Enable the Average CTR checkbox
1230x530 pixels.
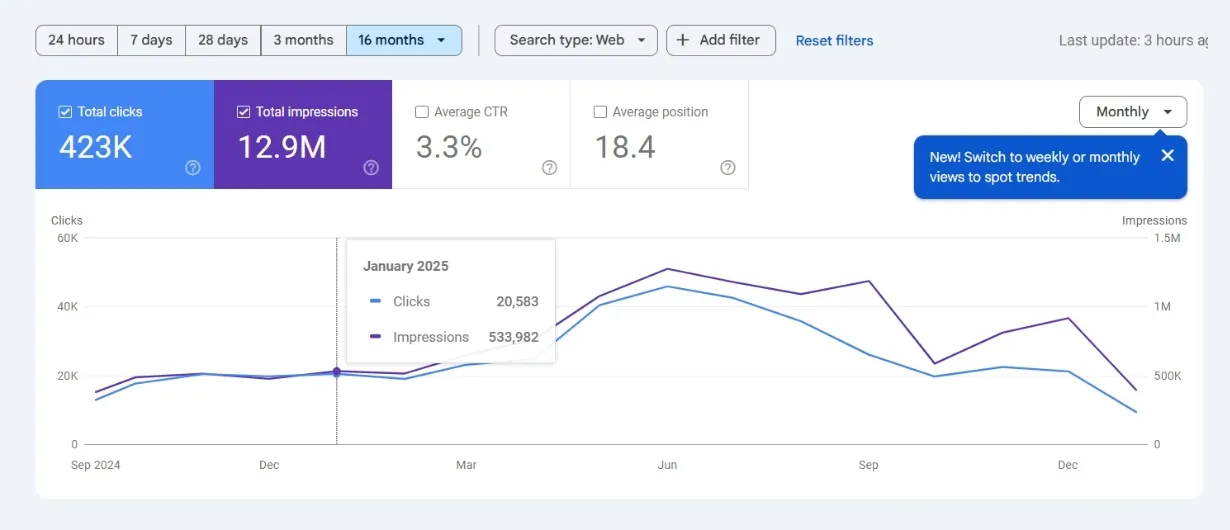tap(421, 112)
